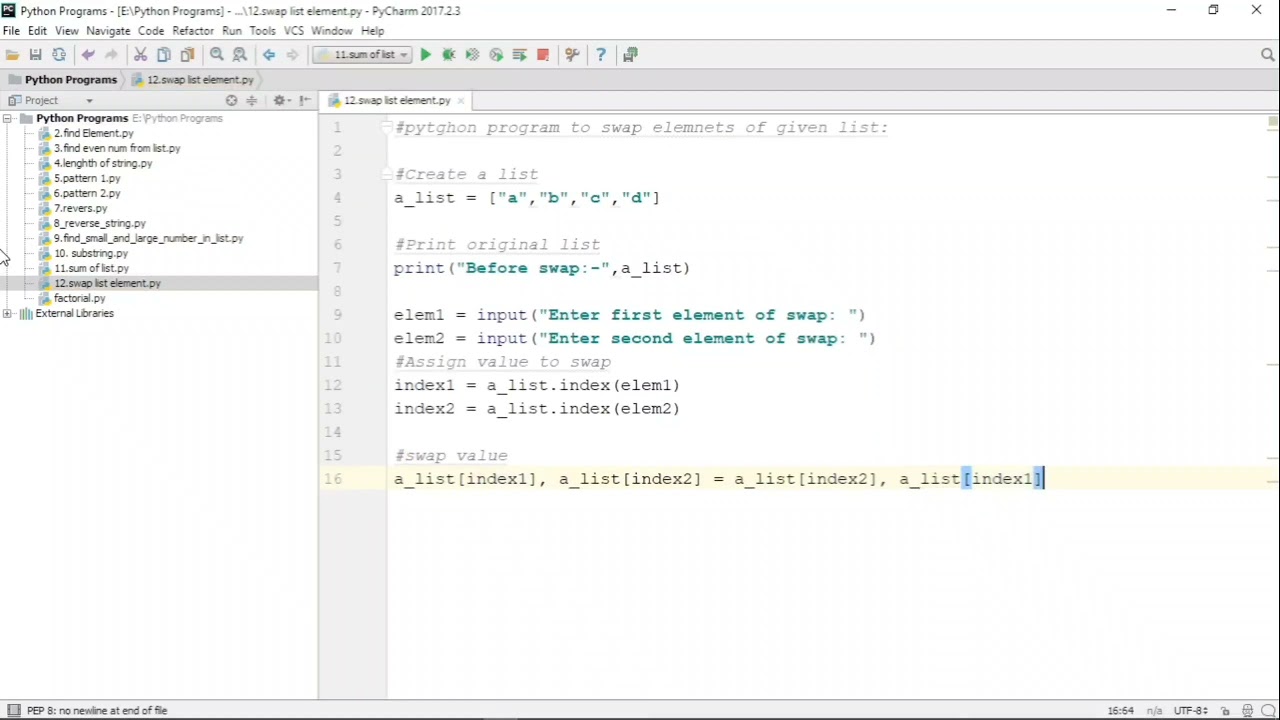Click the Replace magnifier icon
The width and height of the screenshot is (1280, 720).
click(x=239, y=55)
